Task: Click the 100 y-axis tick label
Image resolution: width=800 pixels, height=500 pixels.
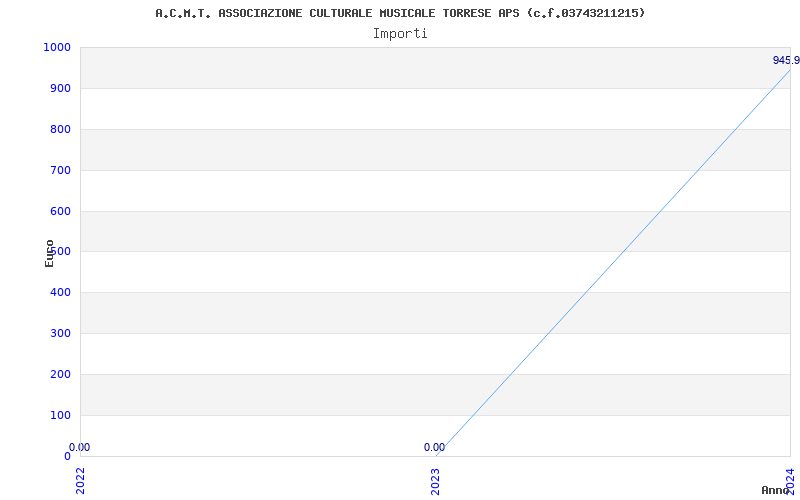Action: [x=60, y=415]
